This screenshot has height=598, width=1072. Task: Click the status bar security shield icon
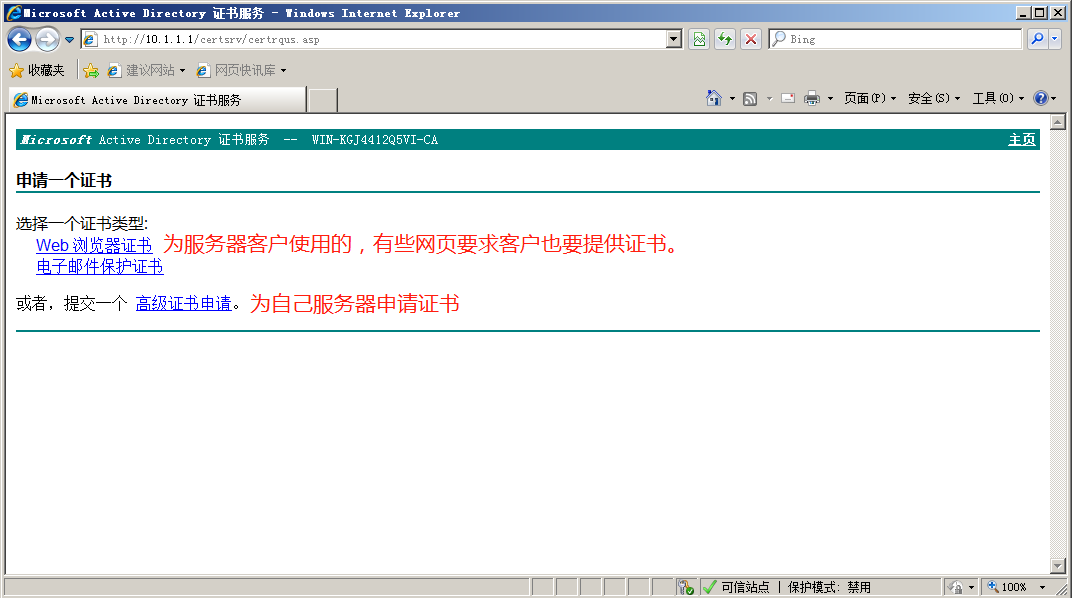pyautogui.click(x=686, y=587)
